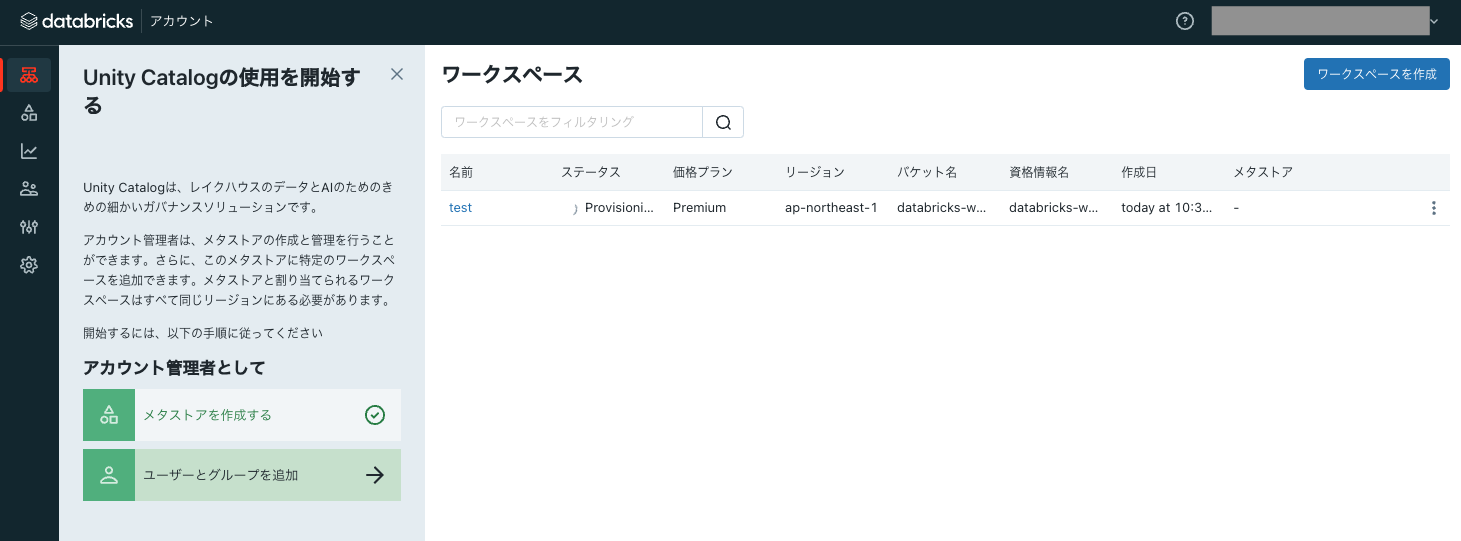Open the Usage chart sidebar icon

point(29,151)
